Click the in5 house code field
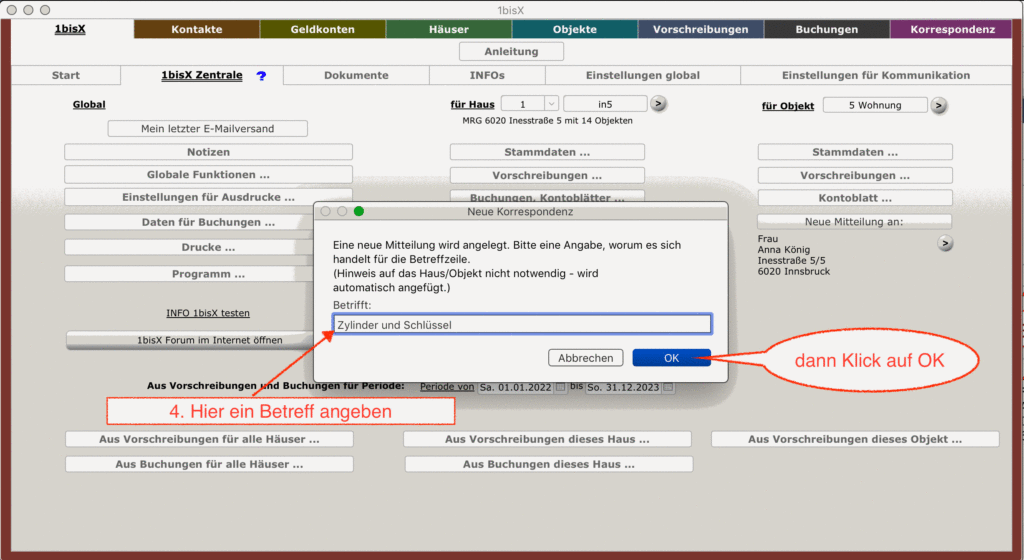Viewport: 1024px width, 560px height. pyautogui.click(x=605, y=104)
